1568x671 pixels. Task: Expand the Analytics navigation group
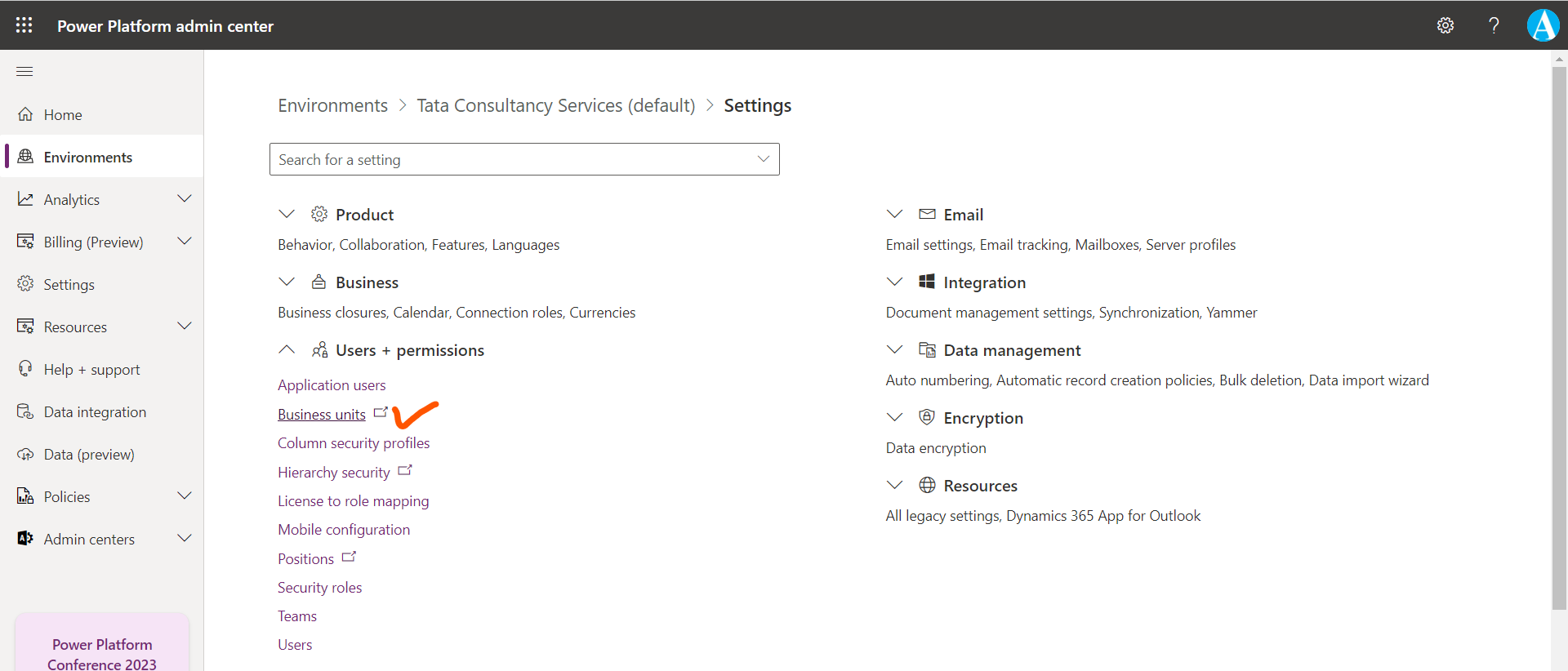[x=185, y=199]
